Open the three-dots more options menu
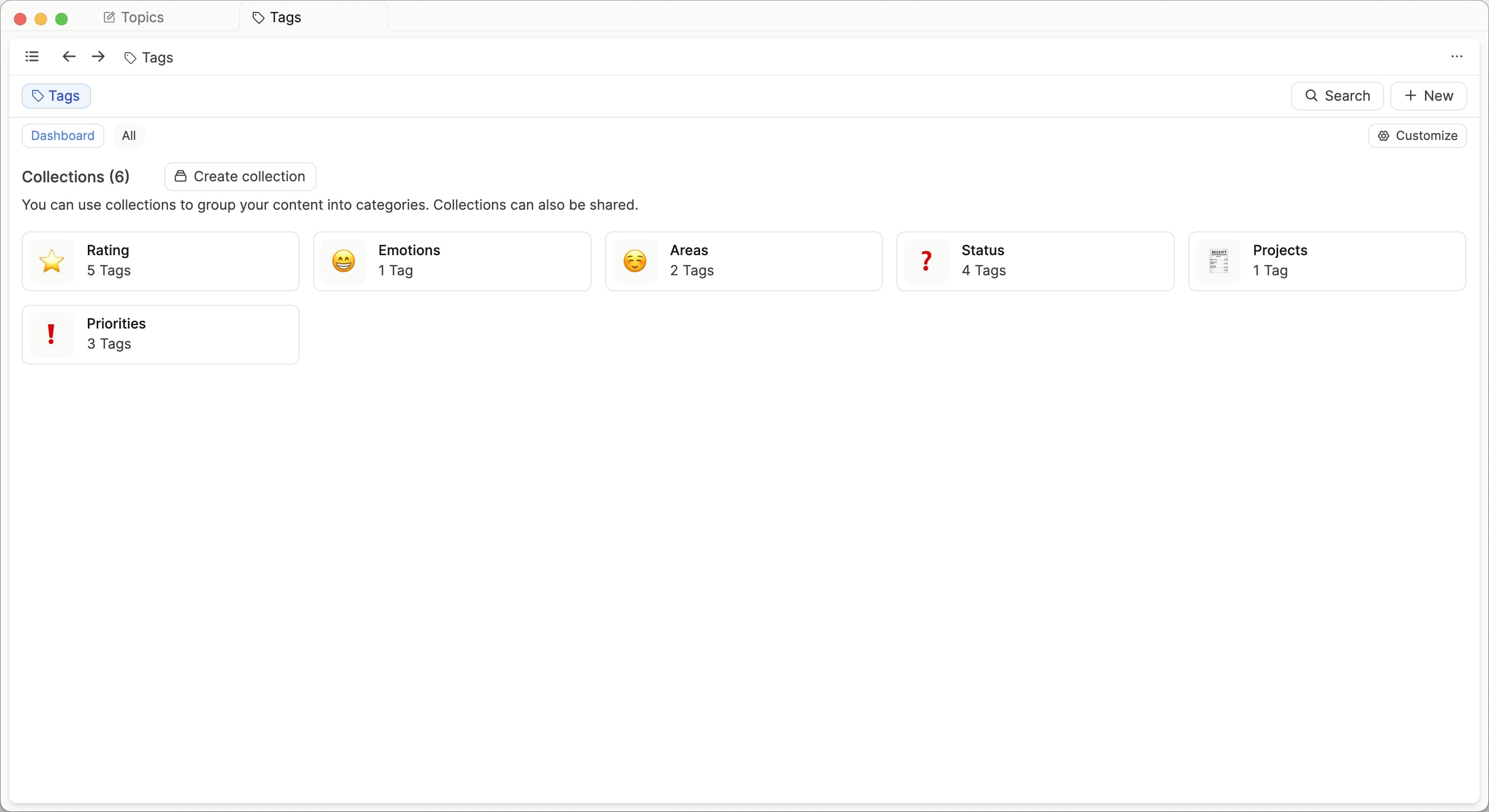This screenshot has width=1489, height=812. (1456, 57)
